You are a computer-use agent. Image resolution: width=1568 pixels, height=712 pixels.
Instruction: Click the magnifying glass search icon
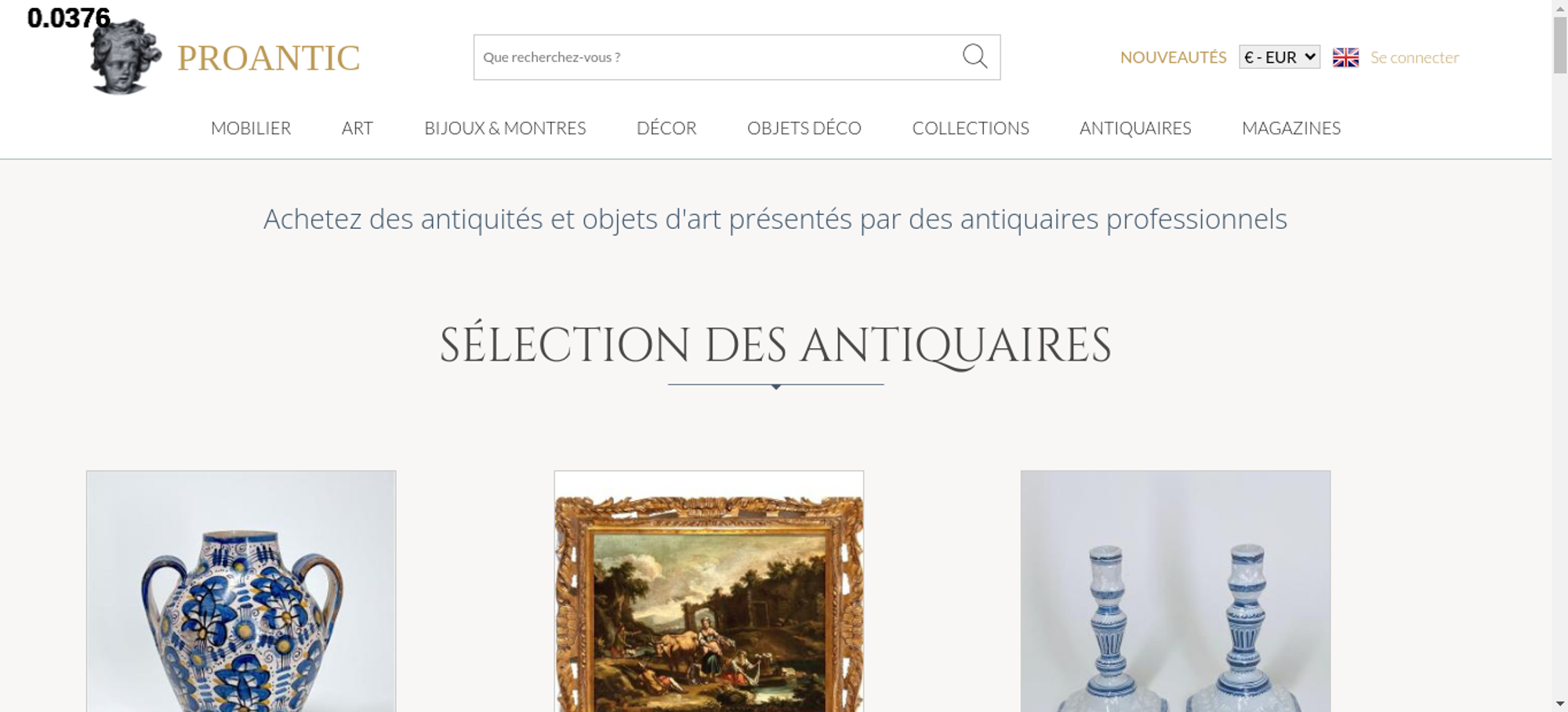(x=975, y=56)
